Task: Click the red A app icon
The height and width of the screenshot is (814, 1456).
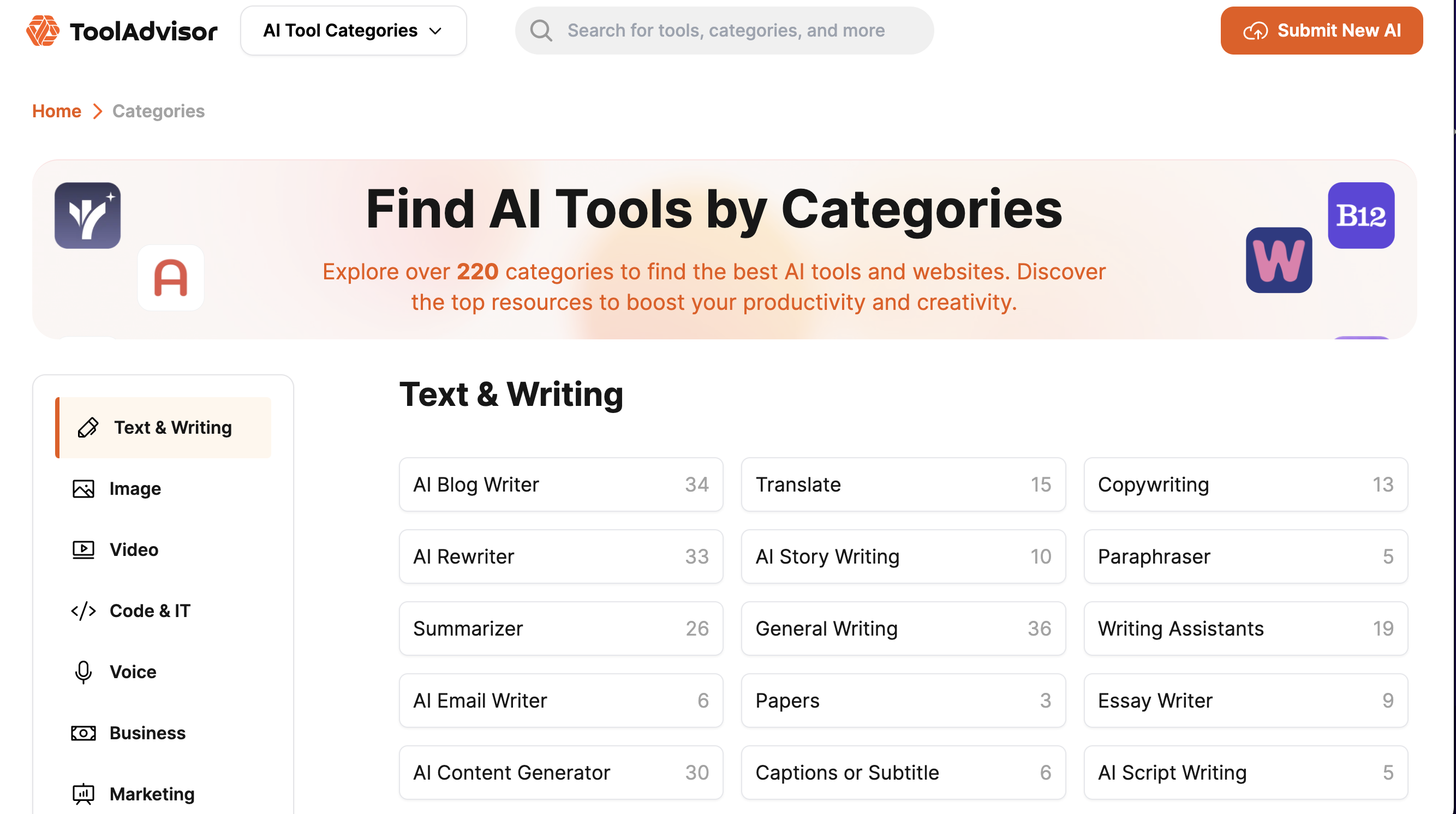Action: pyautogui.click(x=171, y=278)
